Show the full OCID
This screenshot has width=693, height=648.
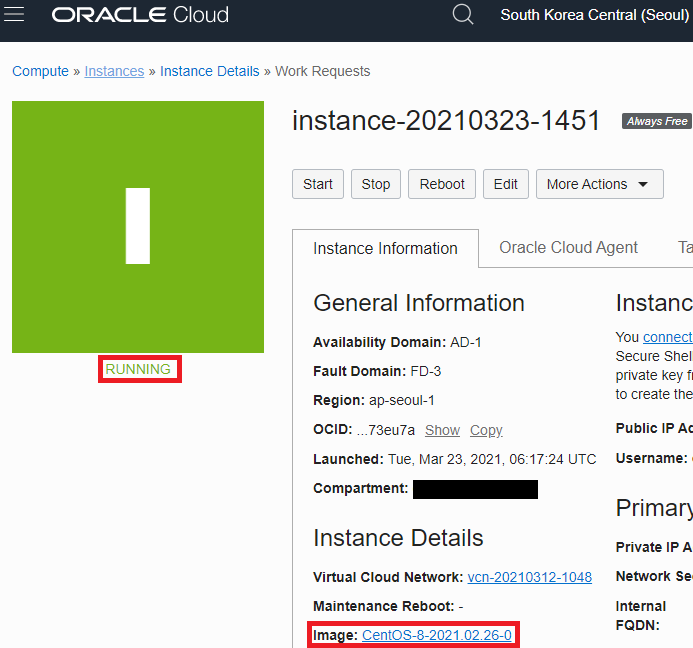(442, 430)
